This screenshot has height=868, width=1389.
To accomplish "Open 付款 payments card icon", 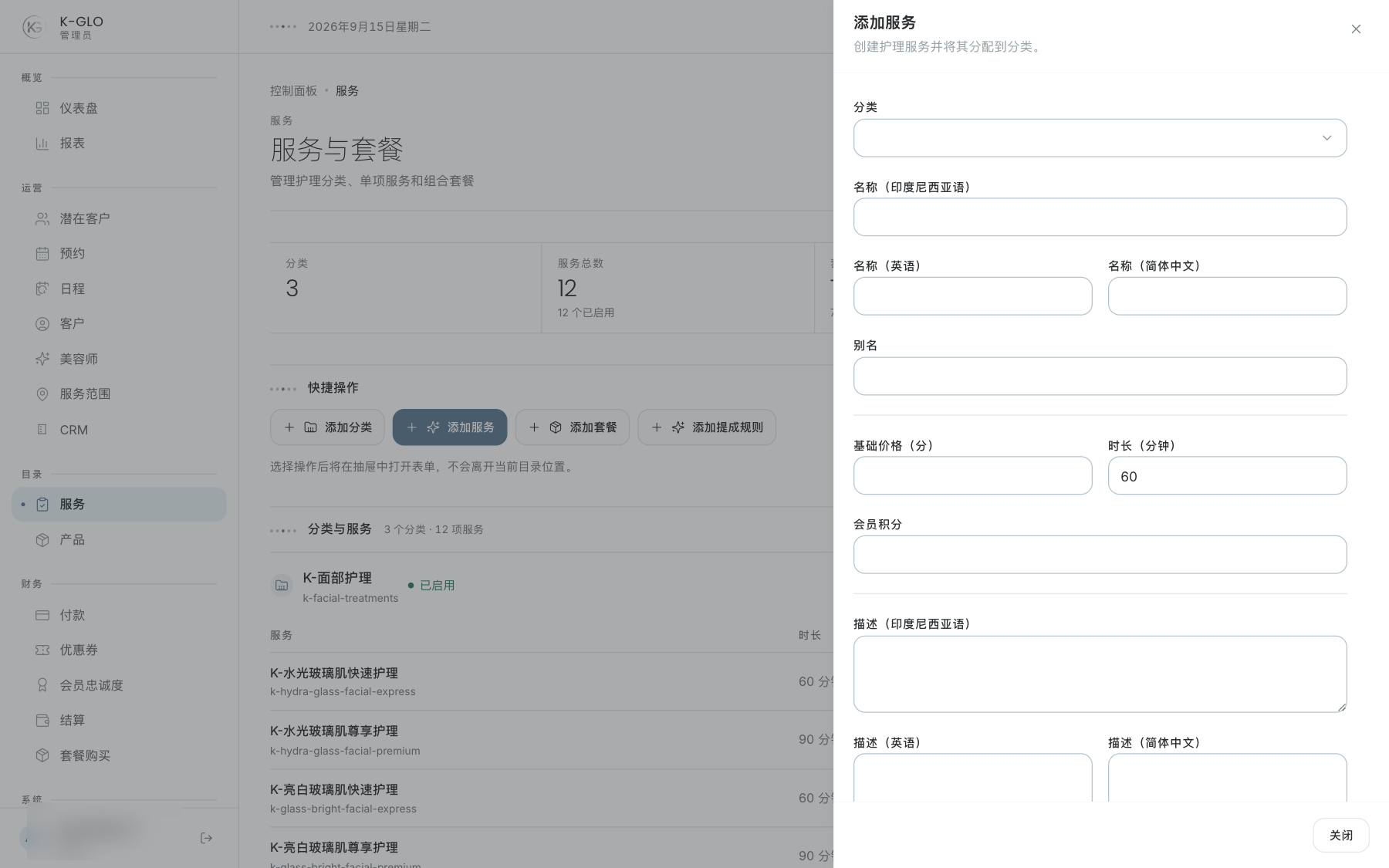I will (42, 616).
